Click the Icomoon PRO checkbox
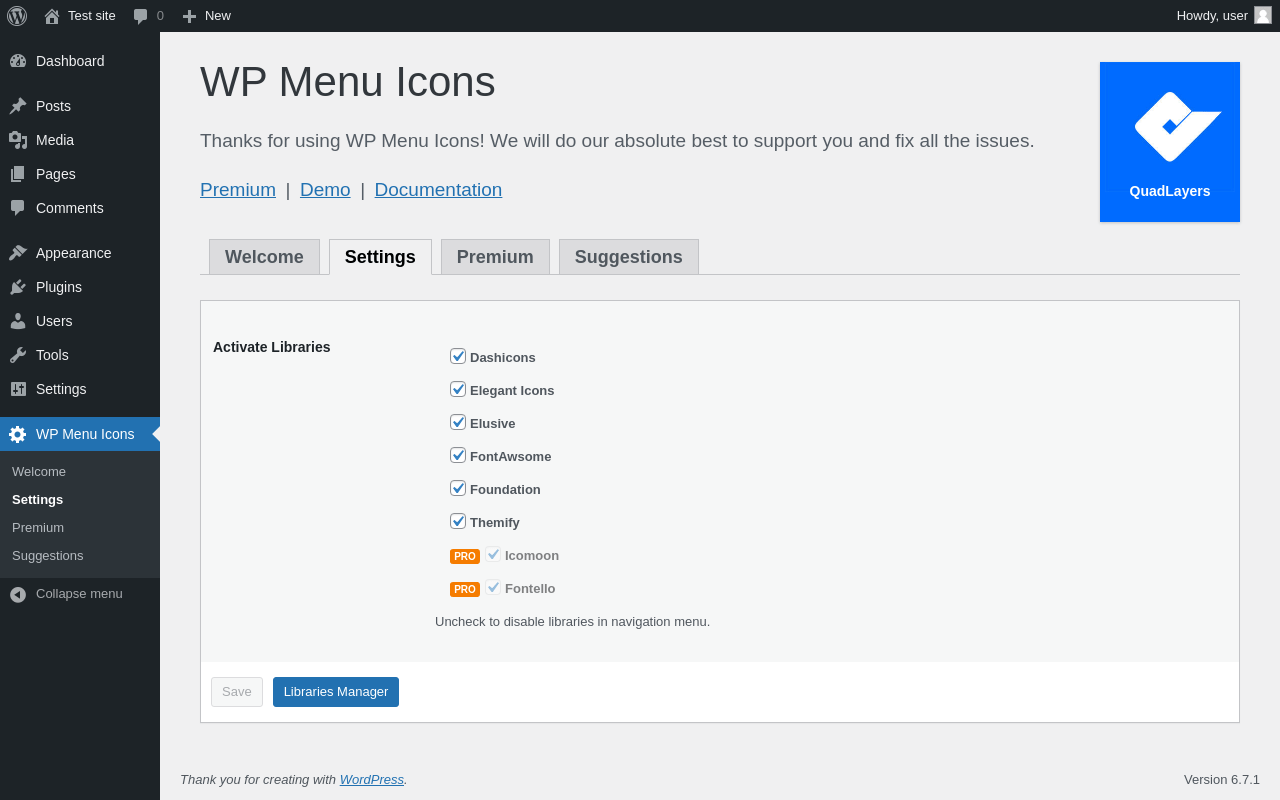 pos(493,554)
